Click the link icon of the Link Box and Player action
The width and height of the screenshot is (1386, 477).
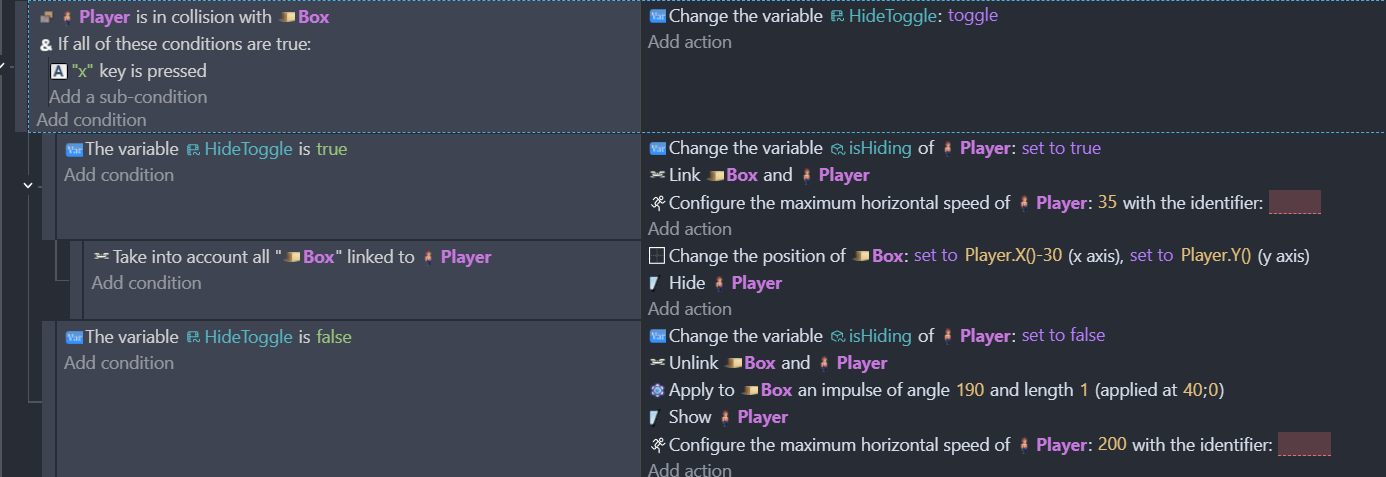click(x=657, y=175)
